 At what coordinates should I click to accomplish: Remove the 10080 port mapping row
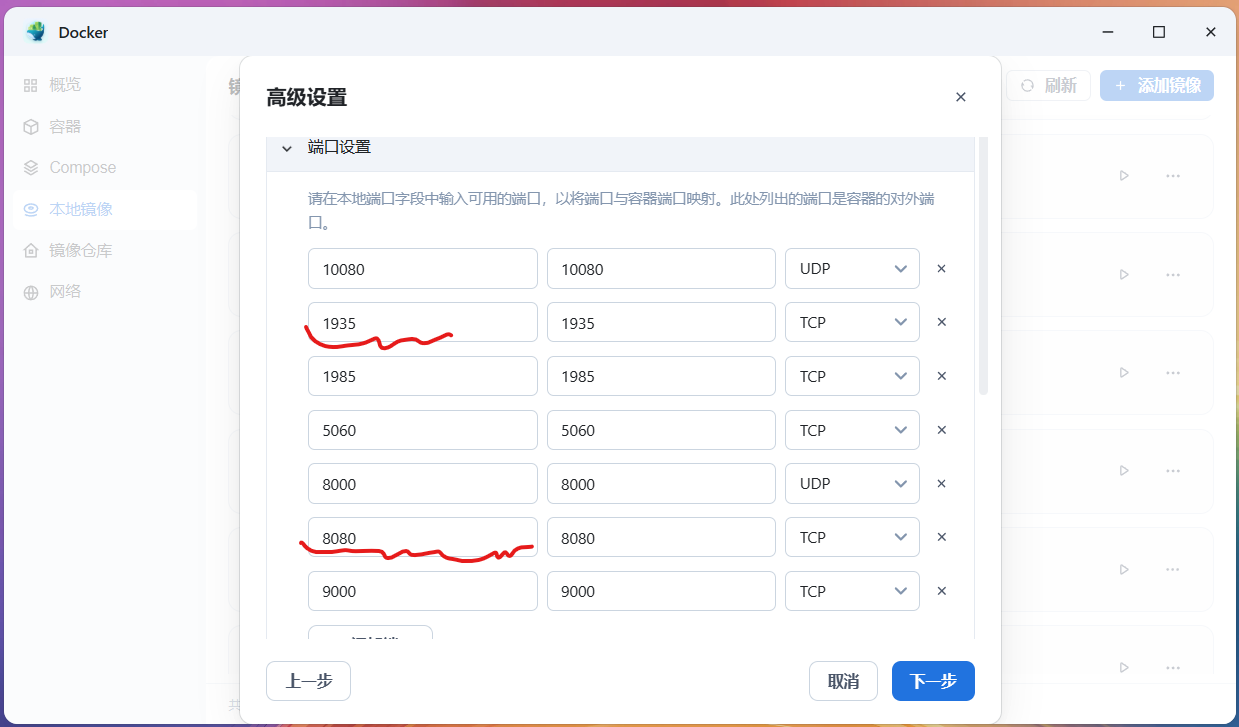[x=941, y=269]
